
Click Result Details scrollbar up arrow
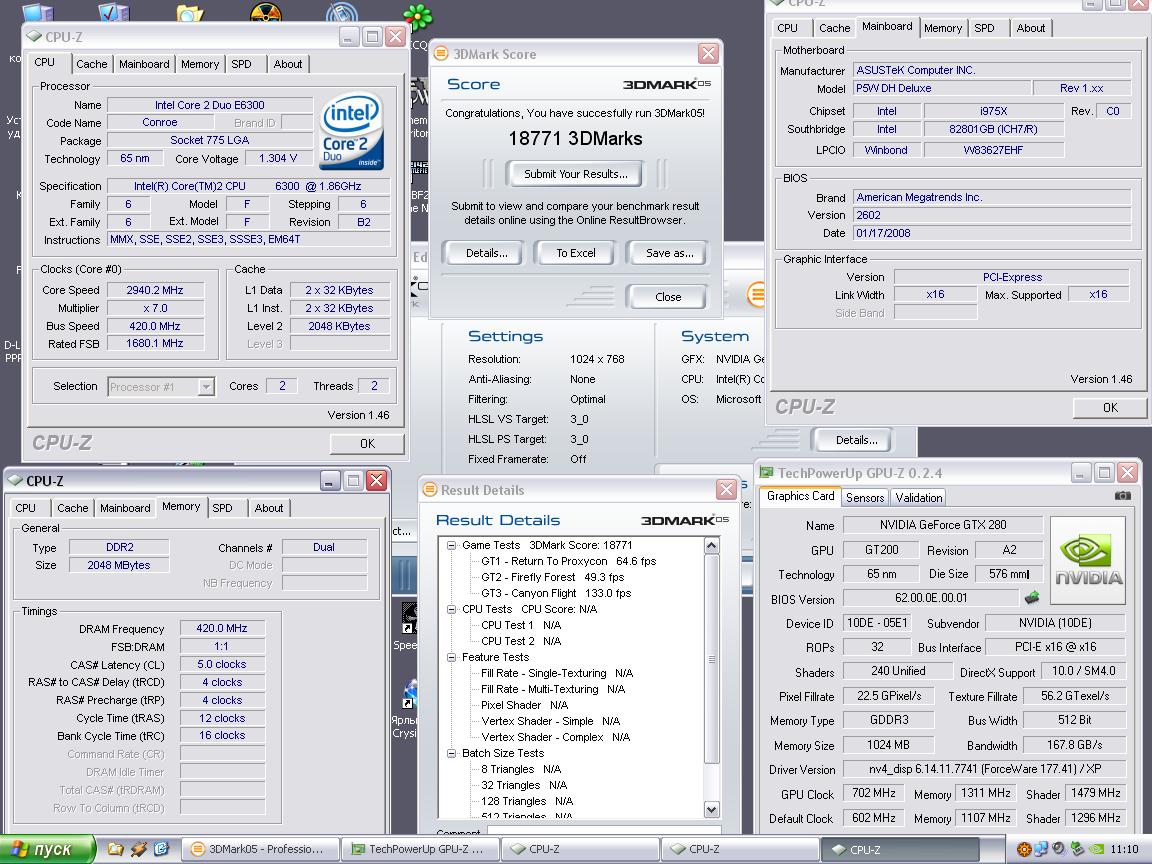[711, 545]
